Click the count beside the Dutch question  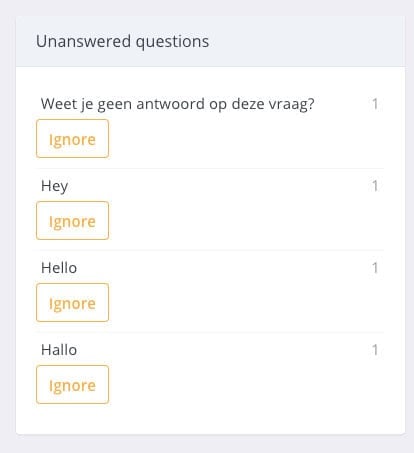click(375, 104)
